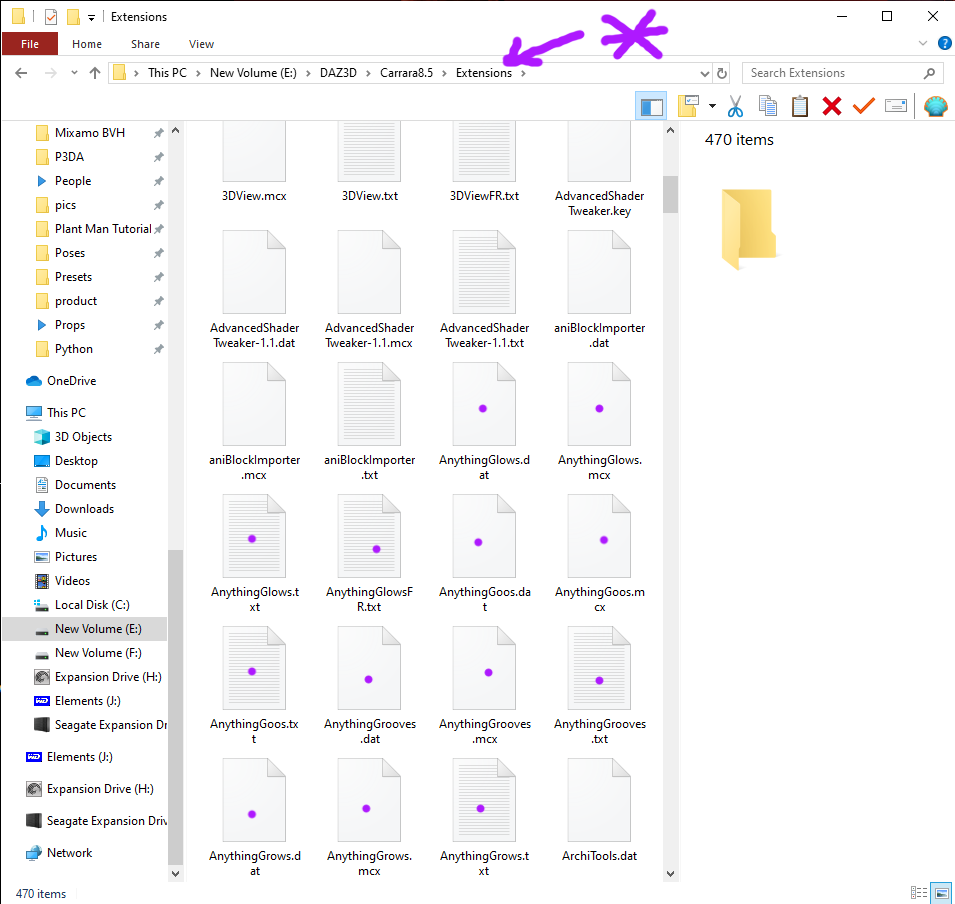Select AnythingGrooves.mcx file
The width and height of the screenshot is (955, 904).
[484, 685]
